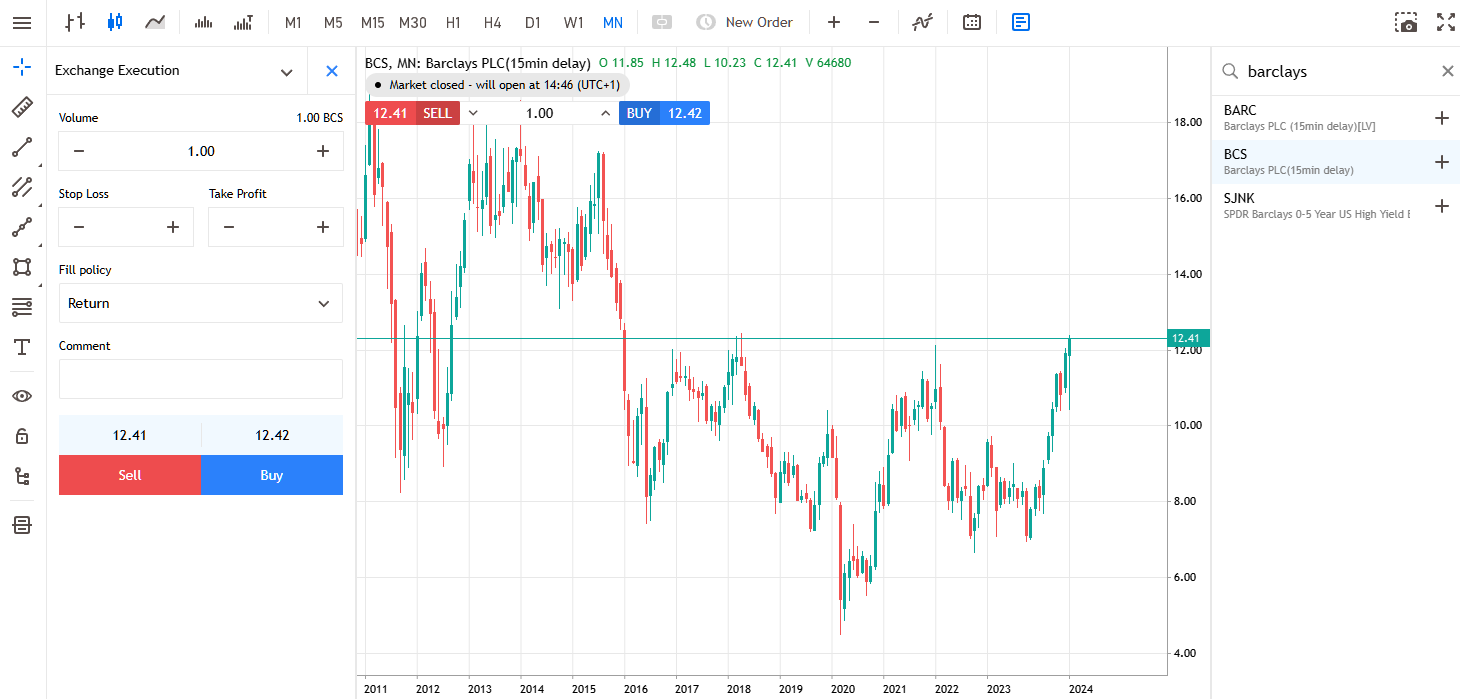Select the trend line drawing tool
The width and height of the screenshot is (1460, 699).
22,147
